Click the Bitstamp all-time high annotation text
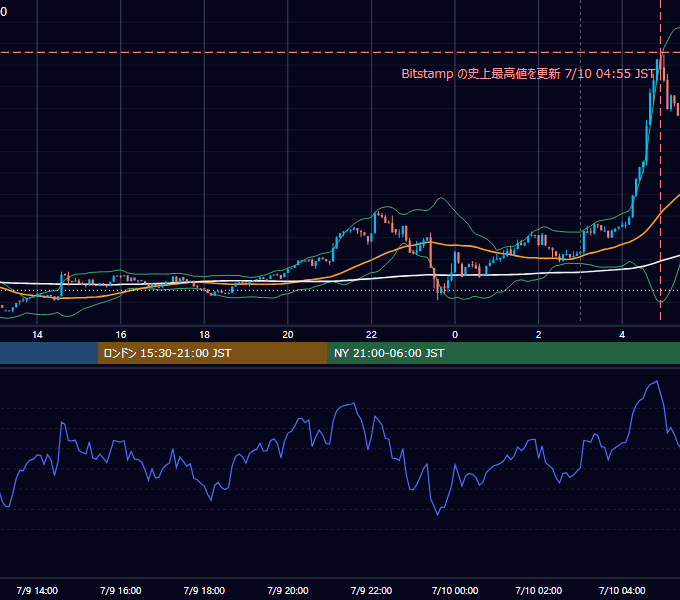Image resolution: width=680 pixels, height=600 pixels. click(x=528, y=74)
